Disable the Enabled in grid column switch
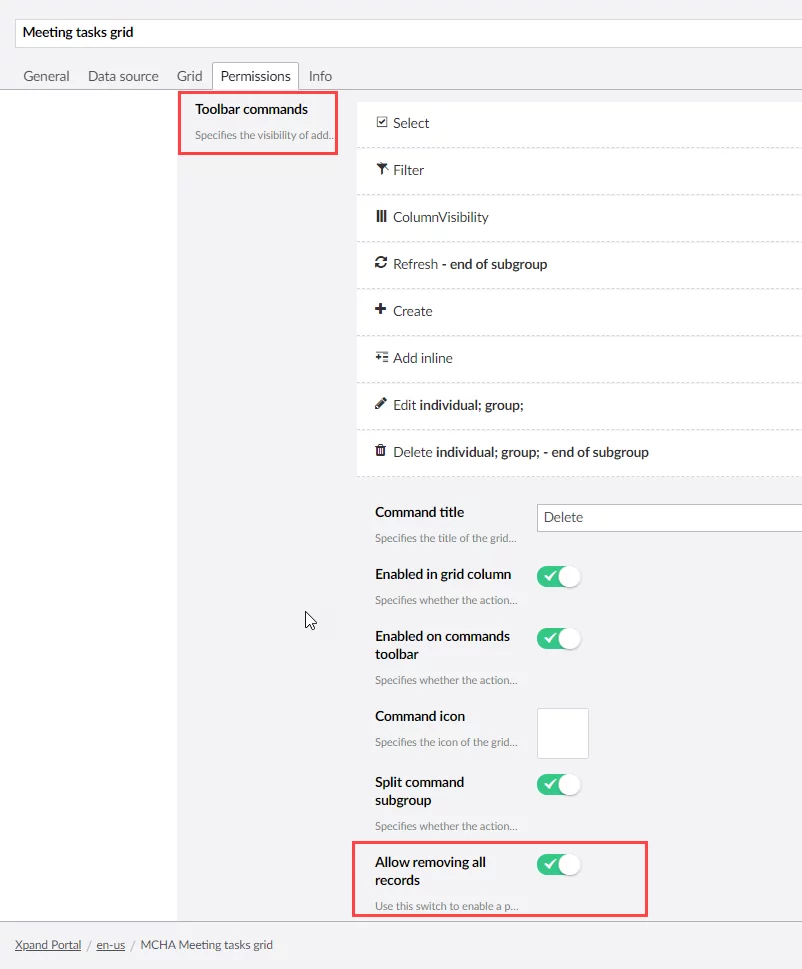 pyautogui.click(x=559, y=576)
